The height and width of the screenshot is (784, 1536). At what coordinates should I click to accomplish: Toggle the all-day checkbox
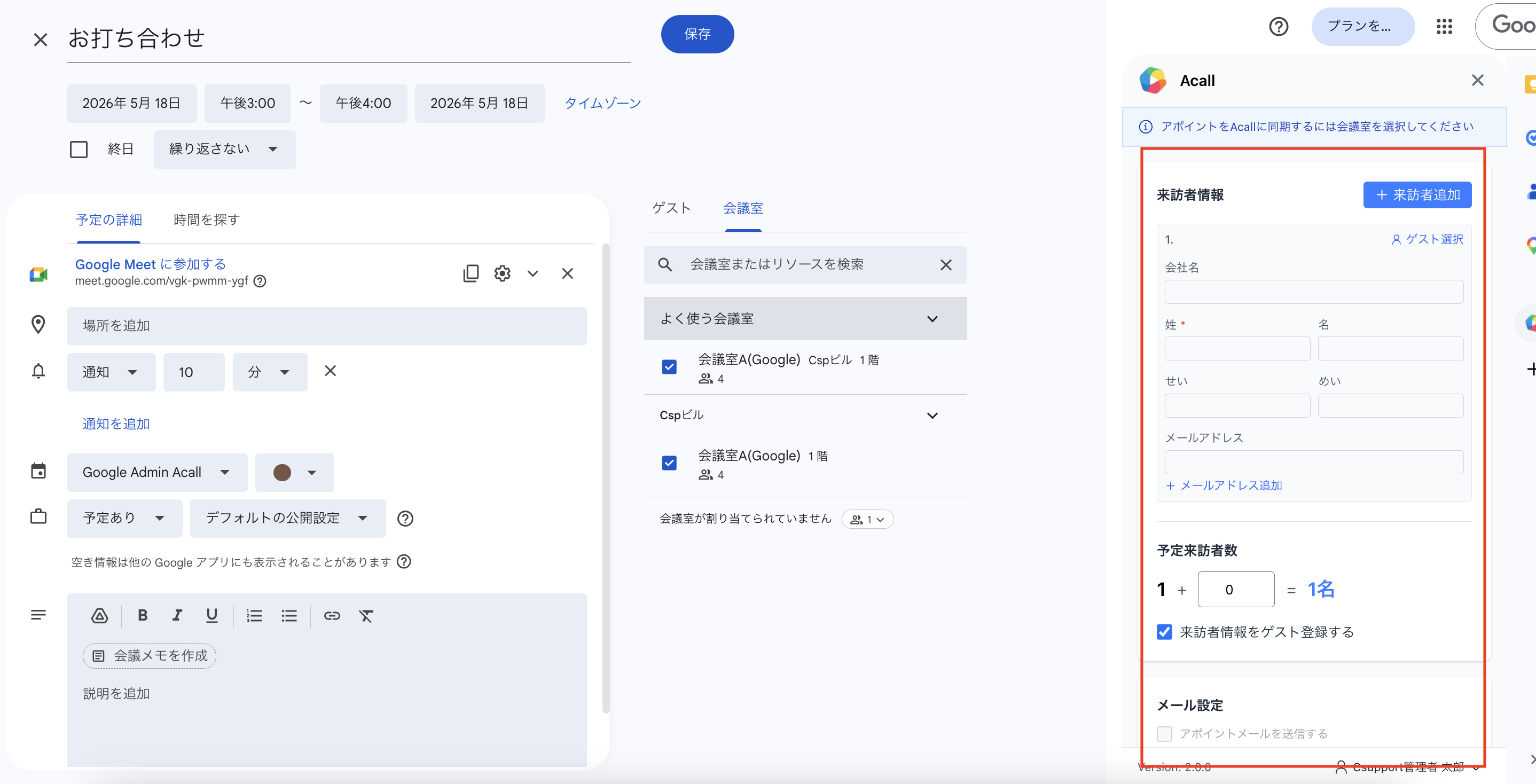79,149
